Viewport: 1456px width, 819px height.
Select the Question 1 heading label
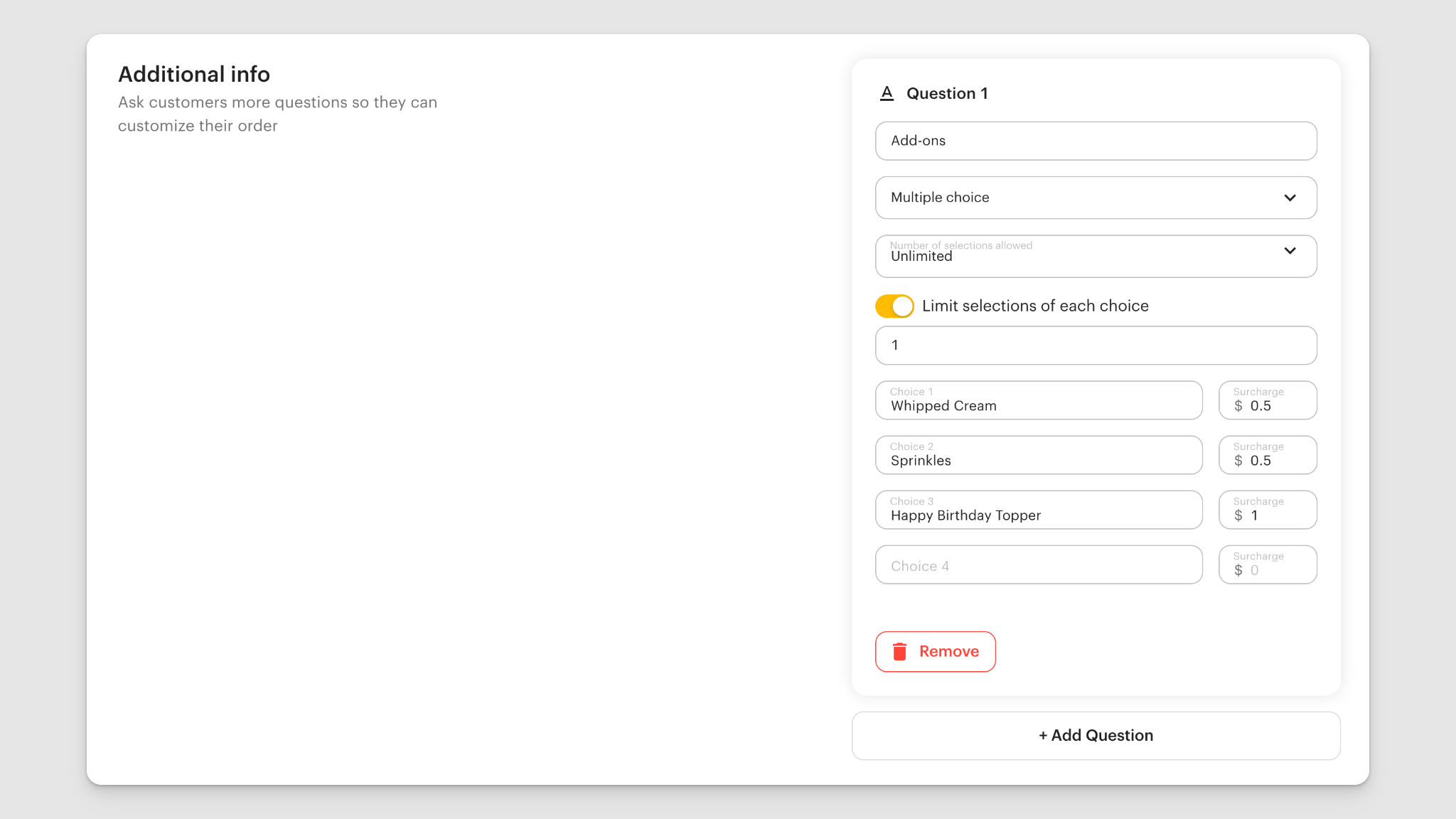click(x=947, y=93)
